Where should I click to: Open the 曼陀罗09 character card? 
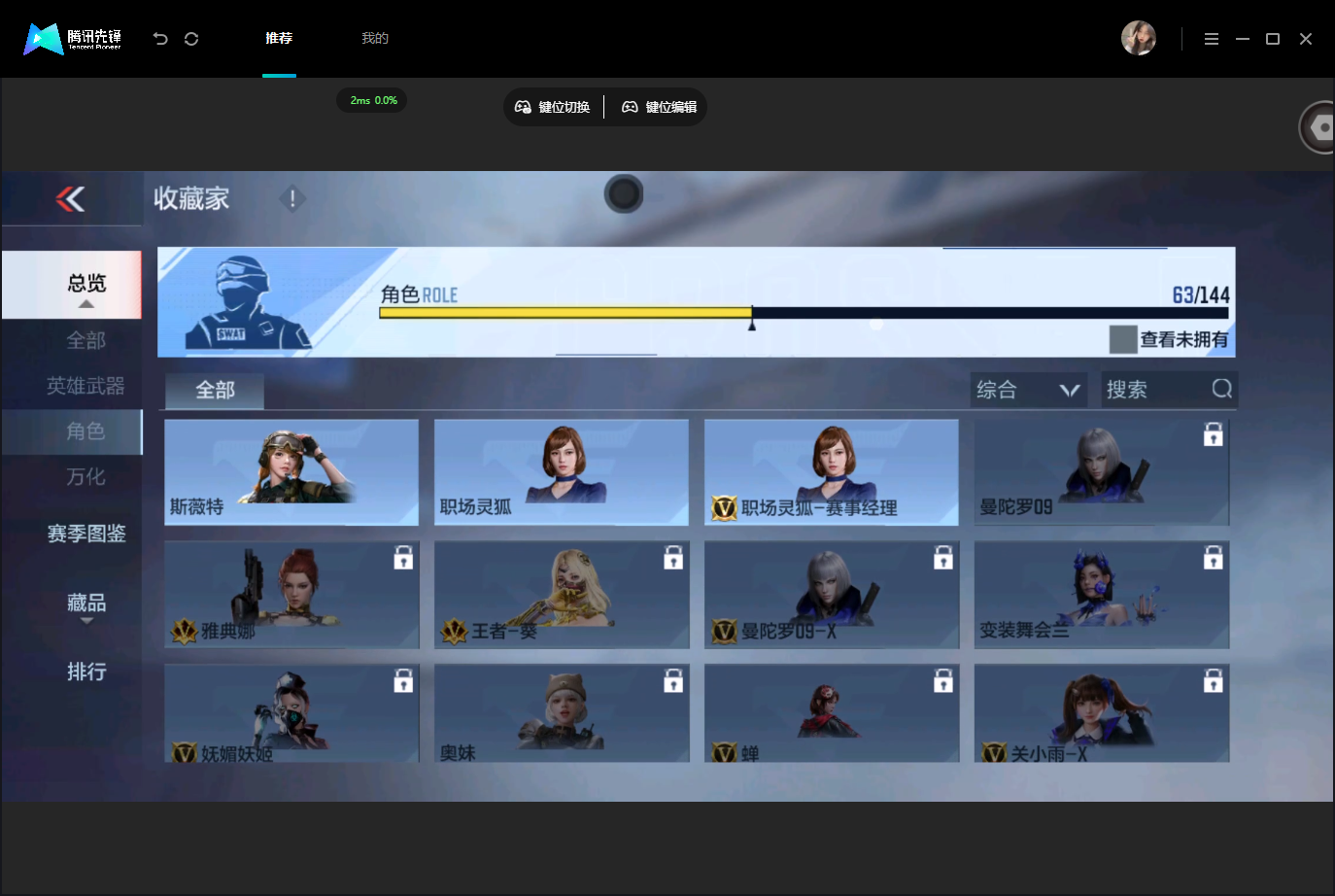tap(1102, 472)
